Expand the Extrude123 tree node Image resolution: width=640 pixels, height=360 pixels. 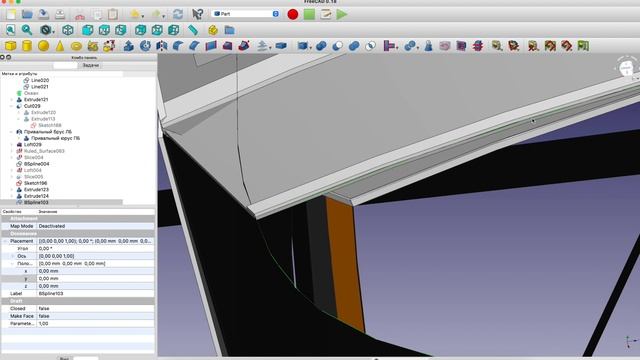[11, 190]
